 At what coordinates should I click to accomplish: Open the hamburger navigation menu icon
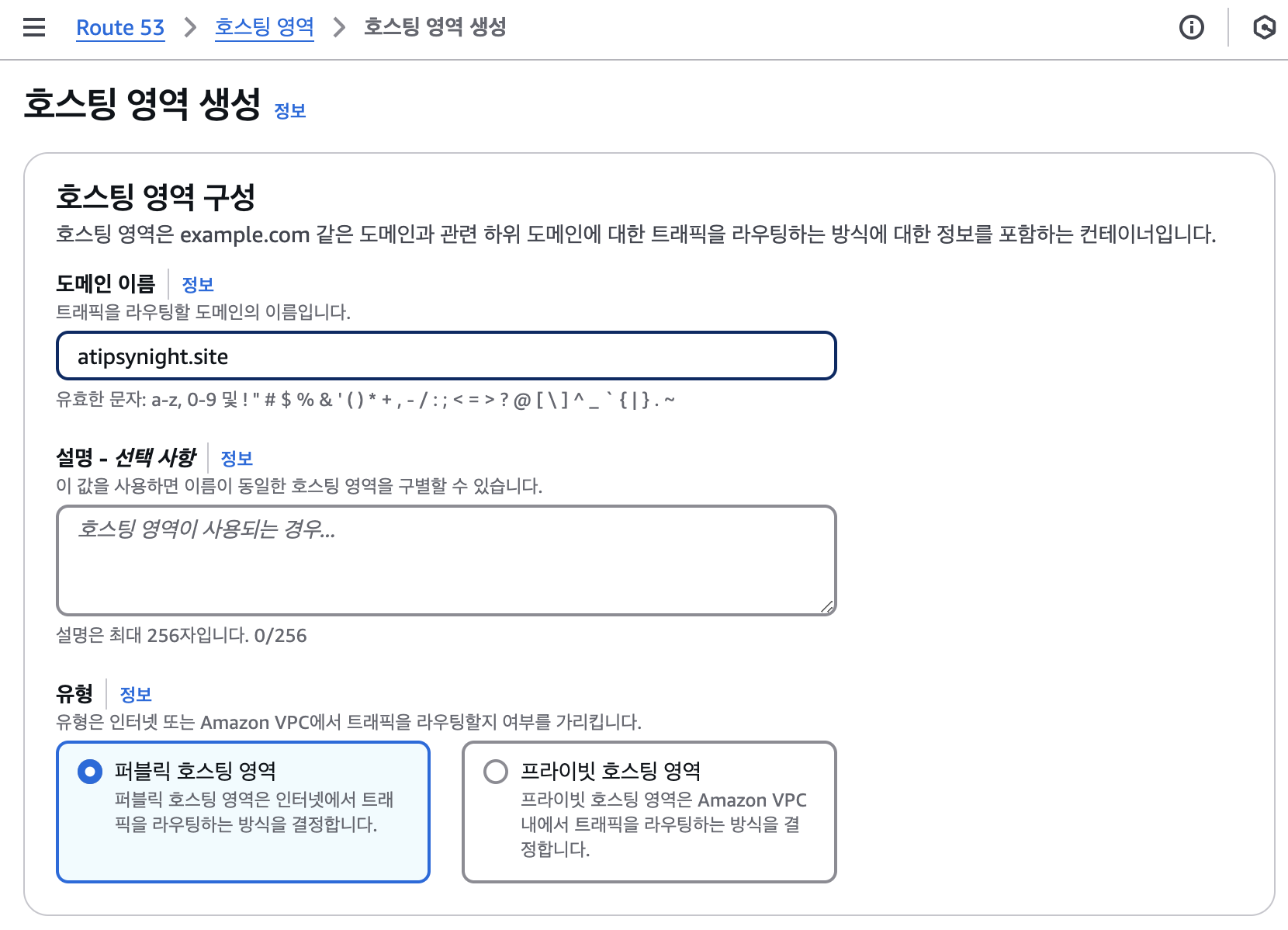click(x=34, y=27)
